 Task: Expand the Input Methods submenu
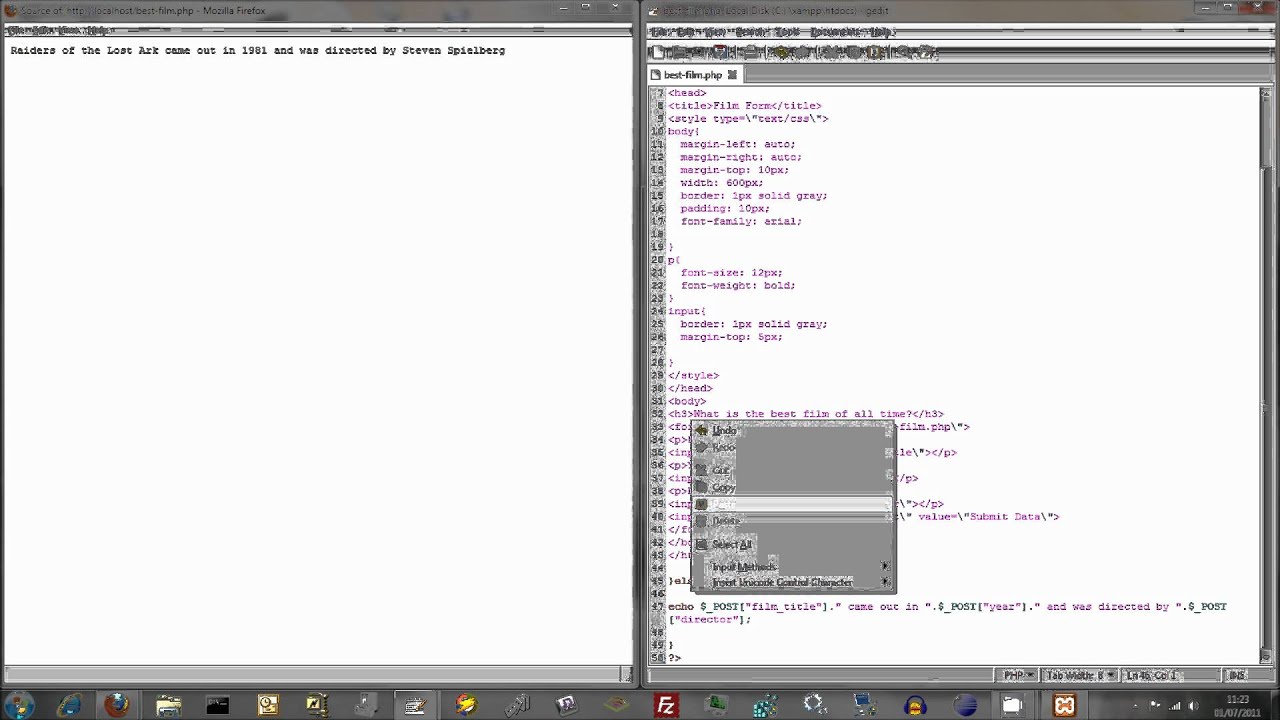792,567
